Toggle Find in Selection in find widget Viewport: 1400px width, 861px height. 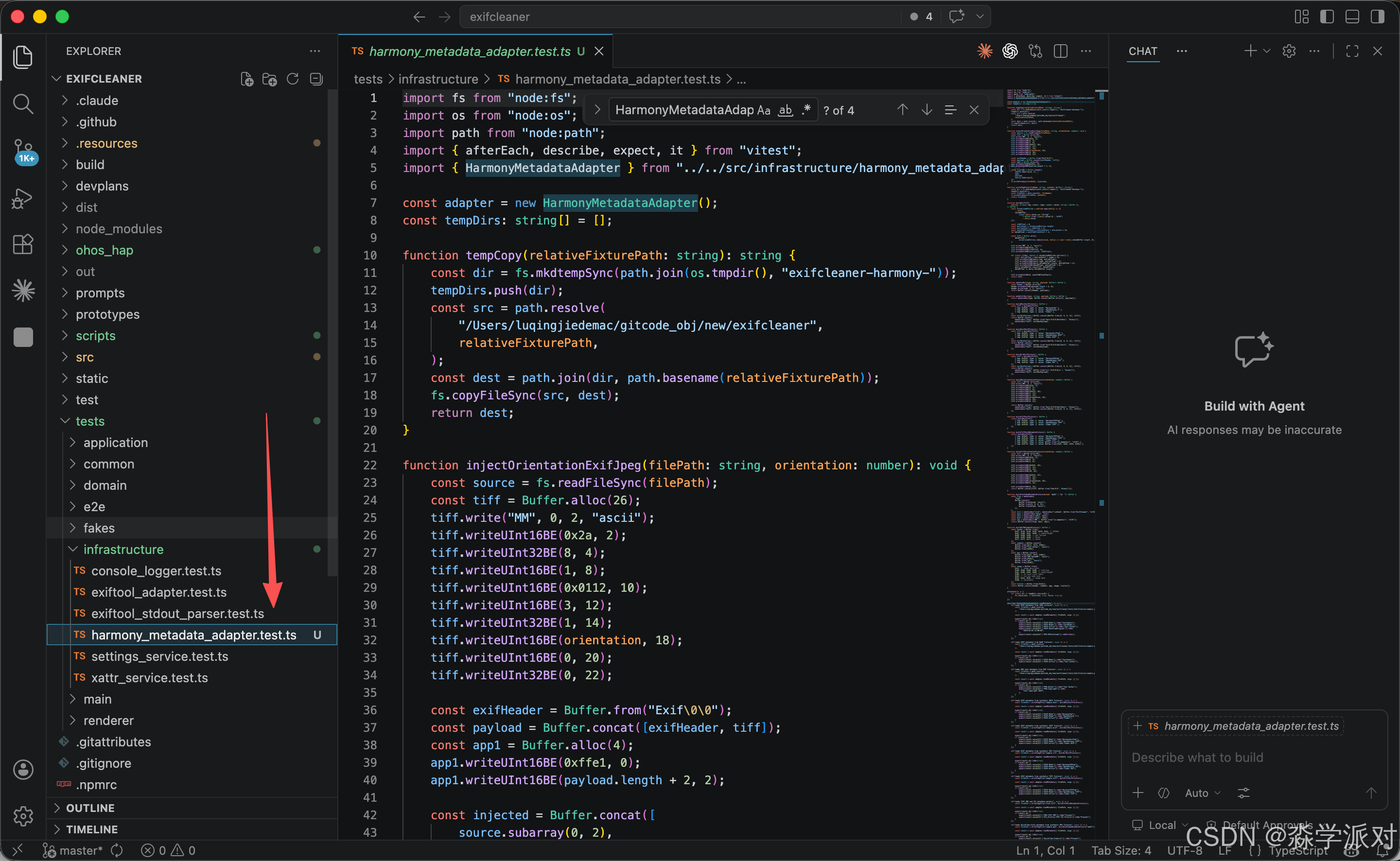click(x=950, y=110)
